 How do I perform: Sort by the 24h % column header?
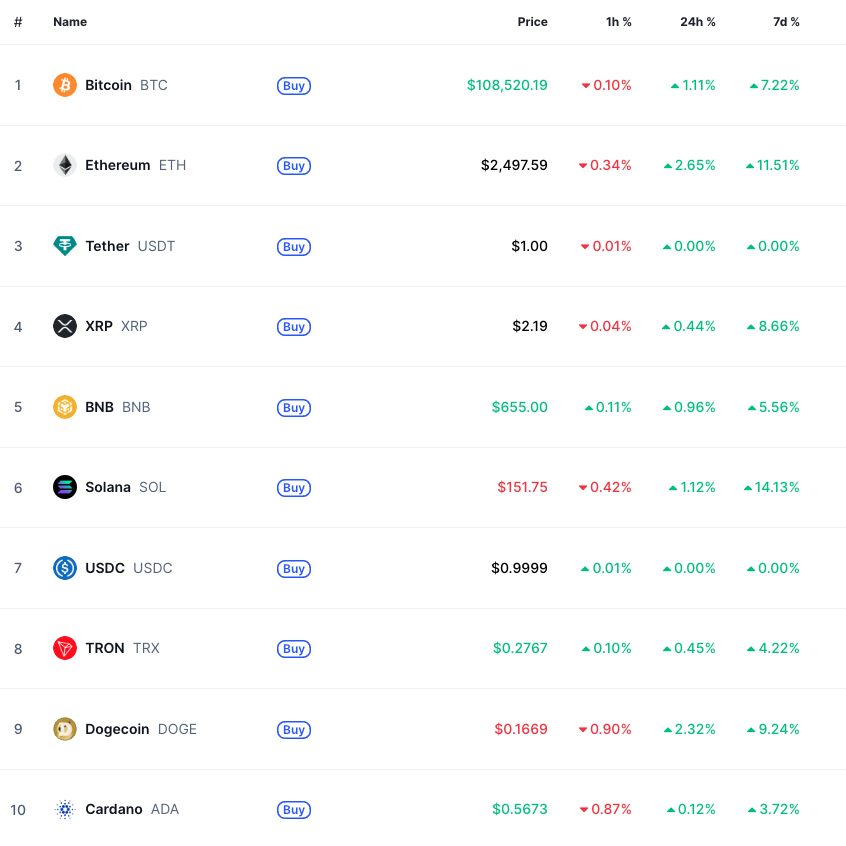pos(698,22)
